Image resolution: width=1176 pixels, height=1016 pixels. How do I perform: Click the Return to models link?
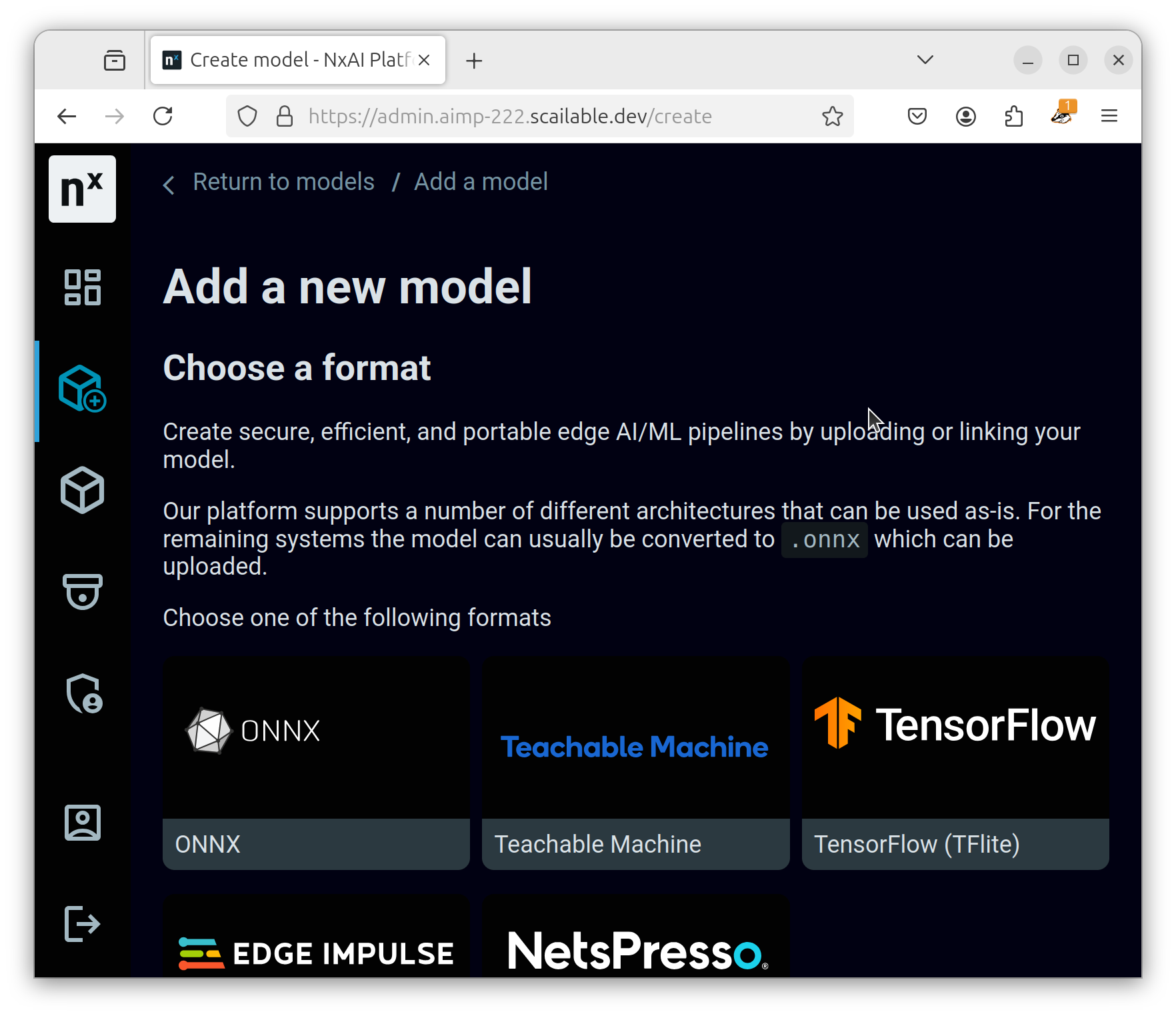point(283,182)
